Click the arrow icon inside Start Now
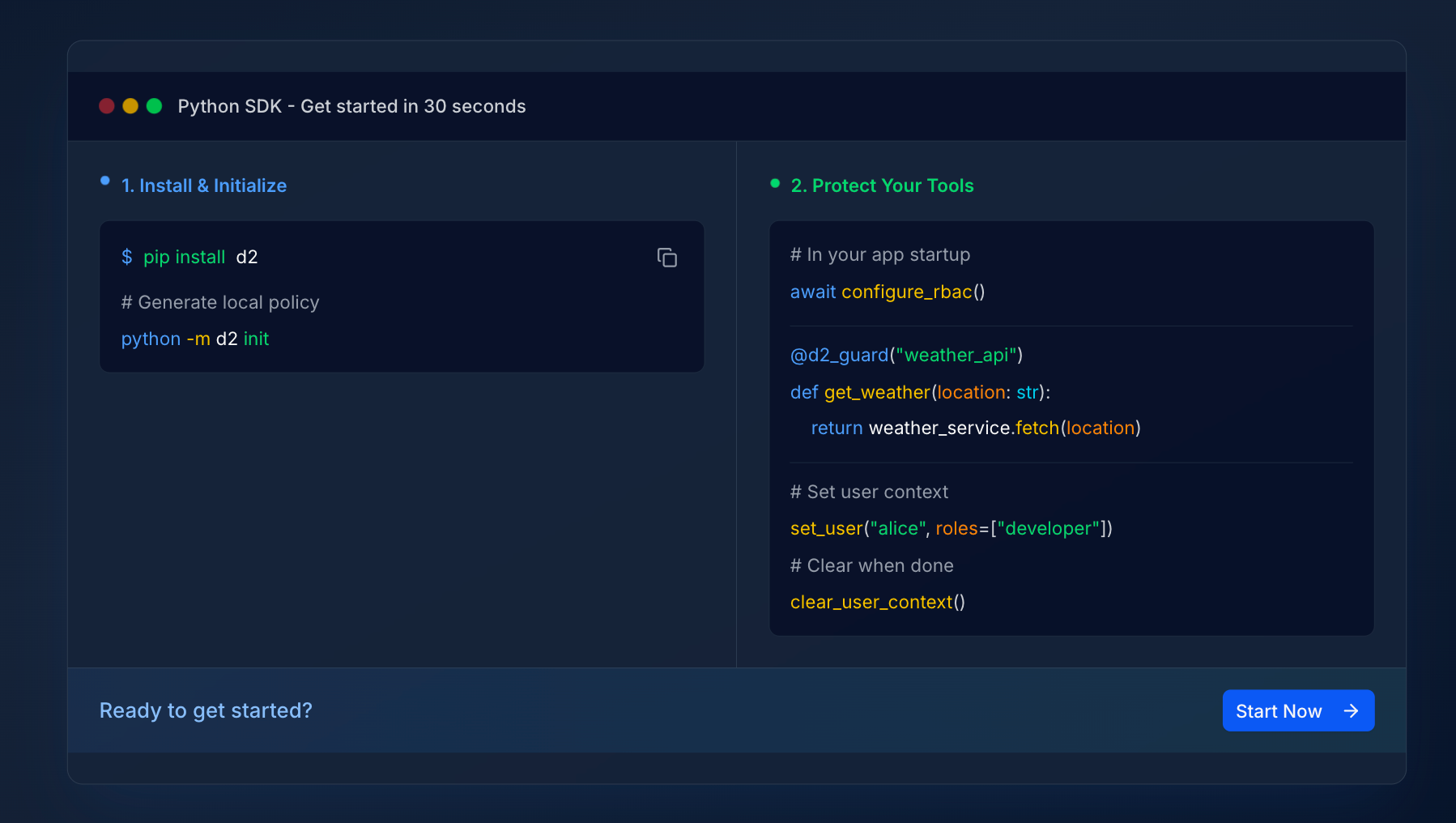 [1350, 710]
